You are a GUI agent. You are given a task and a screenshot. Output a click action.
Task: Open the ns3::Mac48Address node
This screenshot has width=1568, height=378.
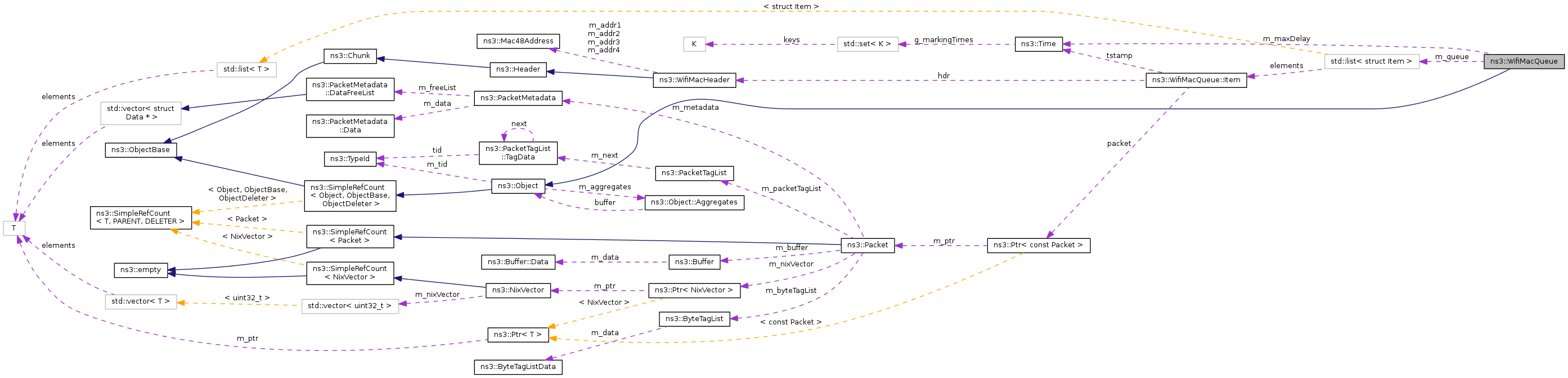[518, 42]
